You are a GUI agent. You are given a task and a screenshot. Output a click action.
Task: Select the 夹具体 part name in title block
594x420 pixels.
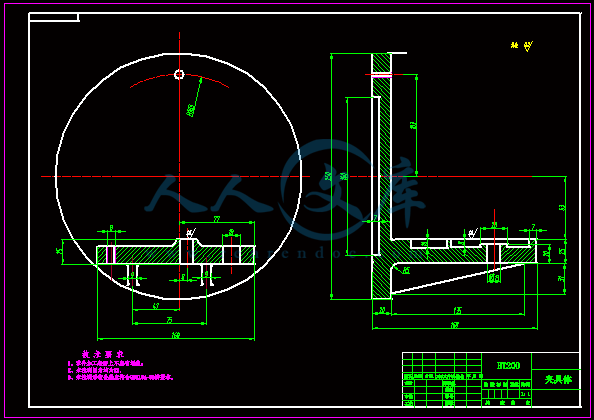click(x=558, y=379)
